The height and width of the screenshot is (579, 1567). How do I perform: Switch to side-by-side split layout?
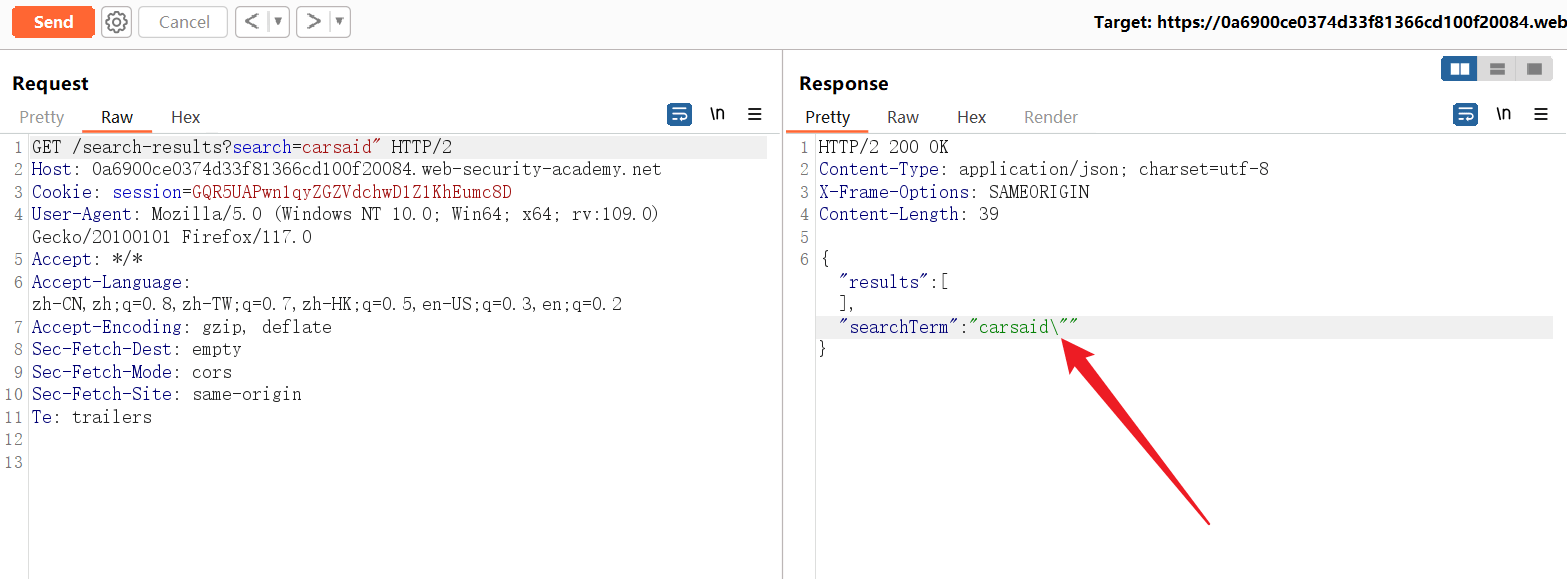click(1460, 69)
